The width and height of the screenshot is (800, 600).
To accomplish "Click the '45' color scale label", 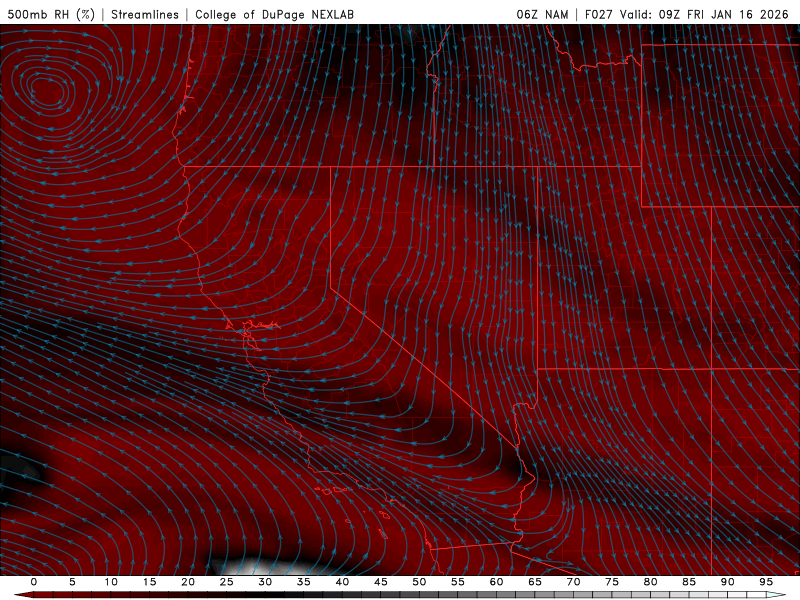I will [381, 582].
